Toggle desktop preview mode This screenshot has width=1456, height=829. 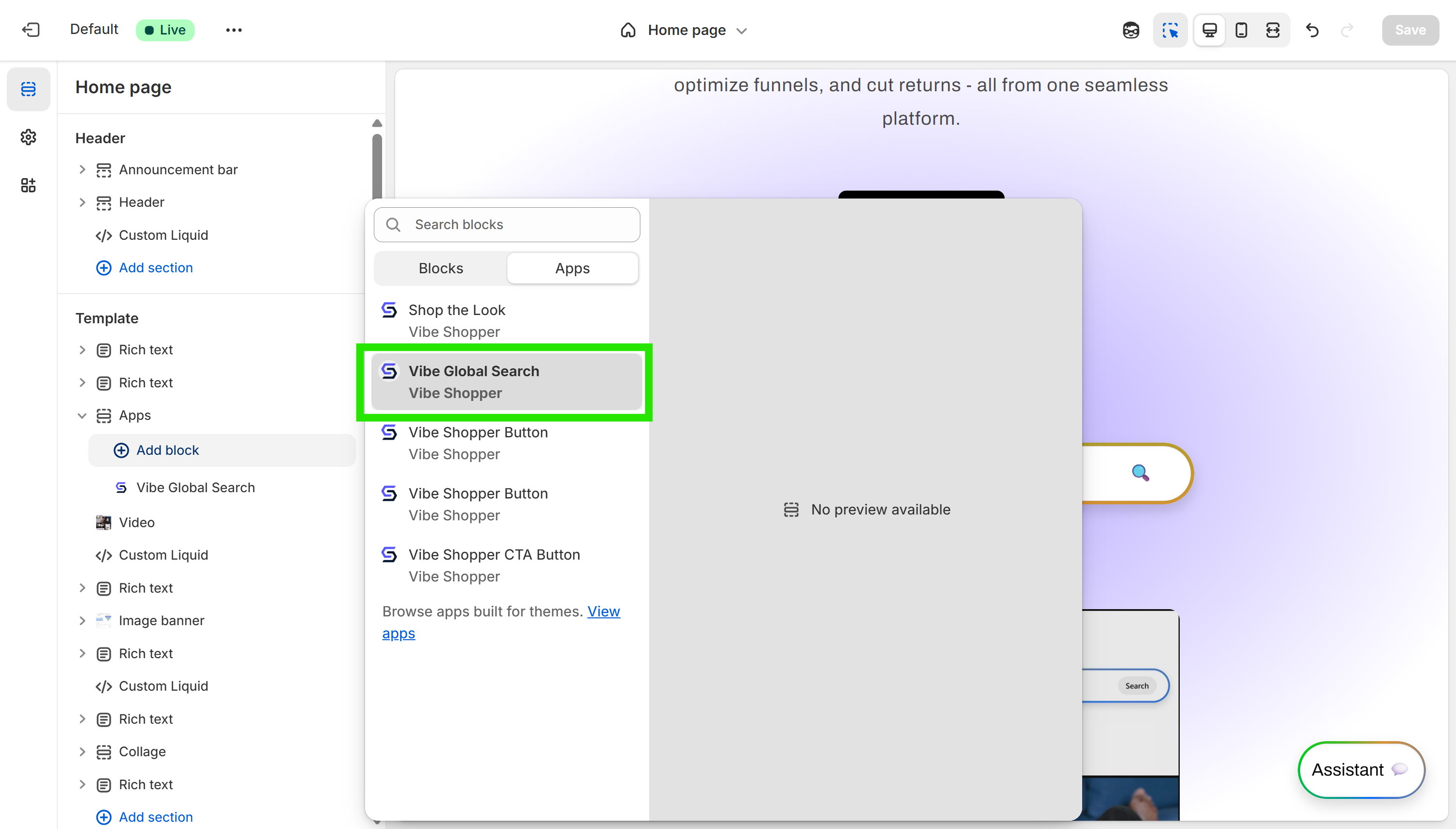pyautogui.click(x=1209, y=30)
